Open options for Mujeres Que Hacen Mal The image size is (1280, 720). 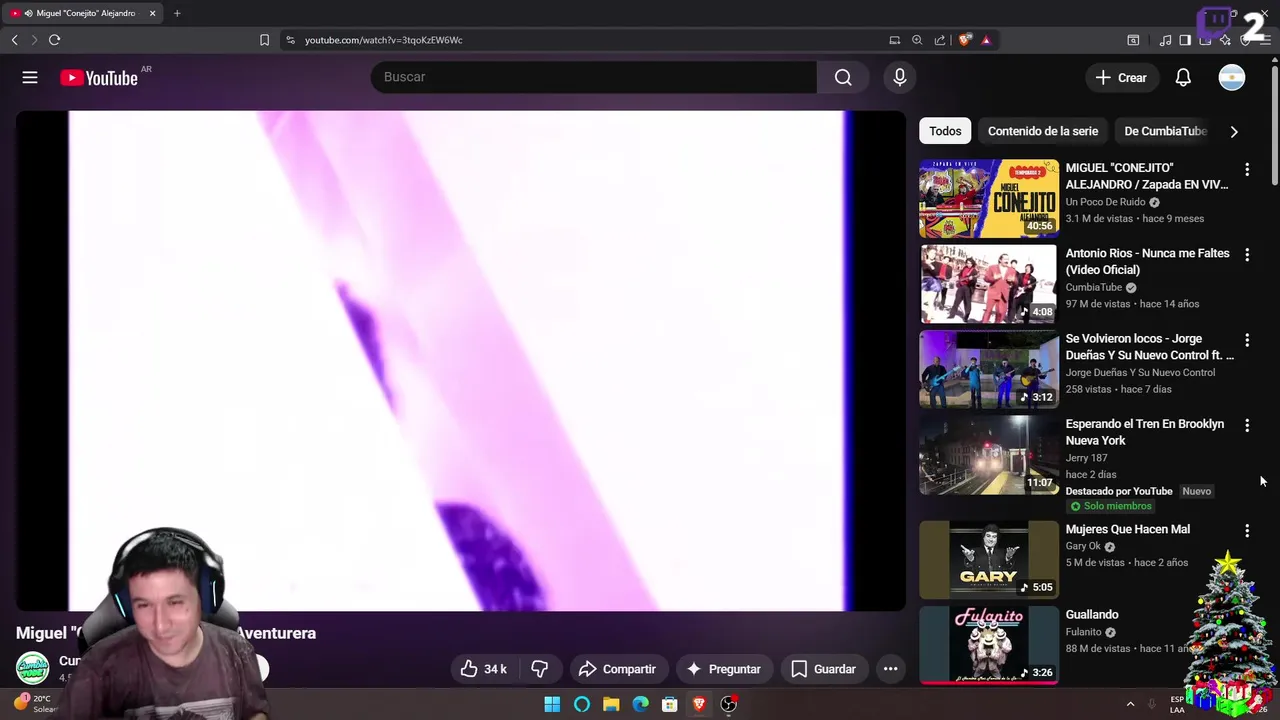pos(1247,531)
